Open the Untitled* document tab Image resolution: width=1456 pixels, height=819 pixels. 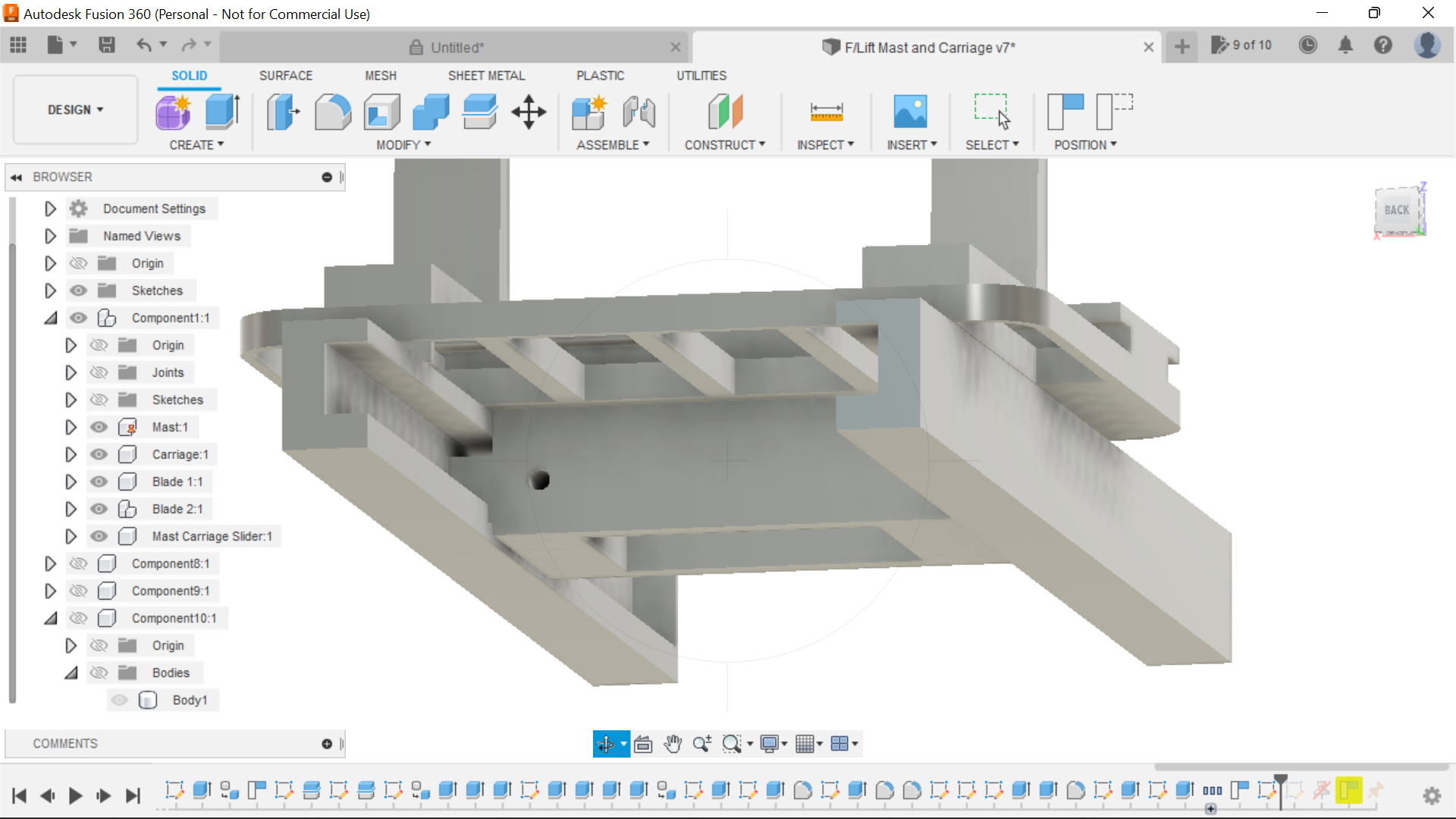pos(457,47)
